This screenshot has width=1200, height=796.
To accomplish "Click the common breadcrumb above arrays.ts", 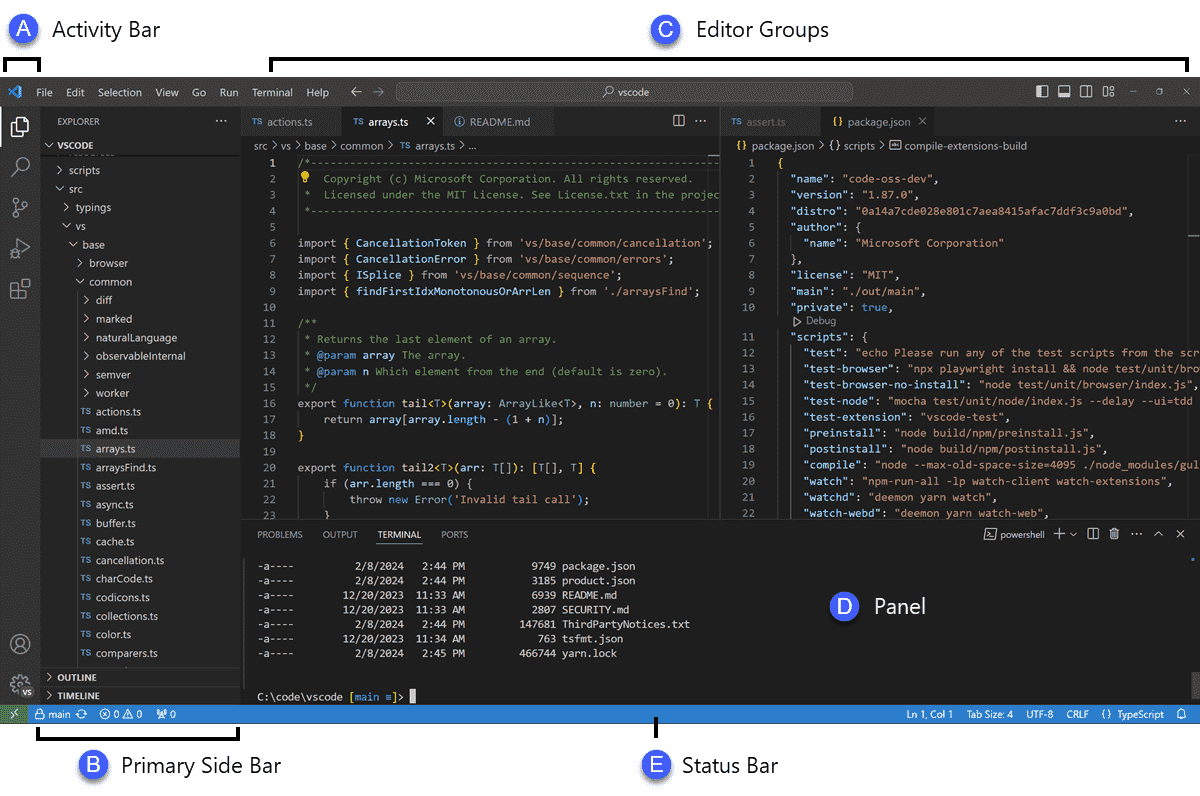I will click(361, 145).
